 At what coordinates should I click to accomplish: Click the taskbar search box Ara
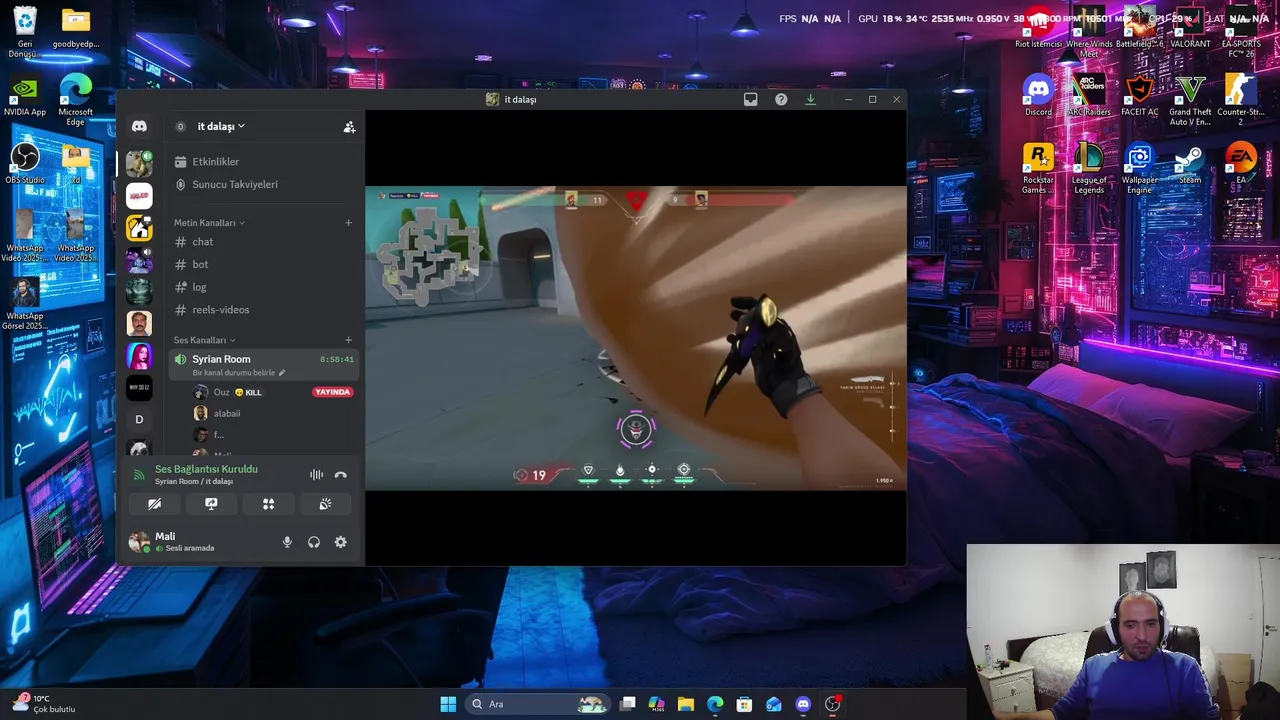(539, 704)
